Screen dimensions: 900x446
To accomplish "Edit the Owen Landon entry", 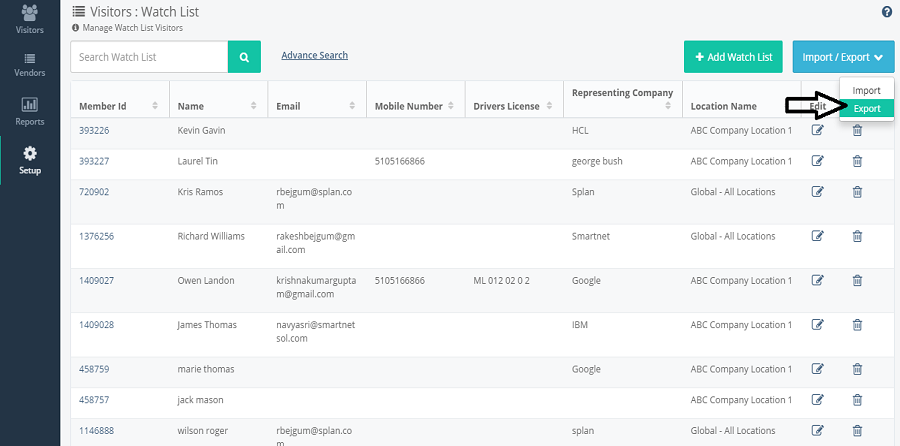I will click(x=817, y=281).
